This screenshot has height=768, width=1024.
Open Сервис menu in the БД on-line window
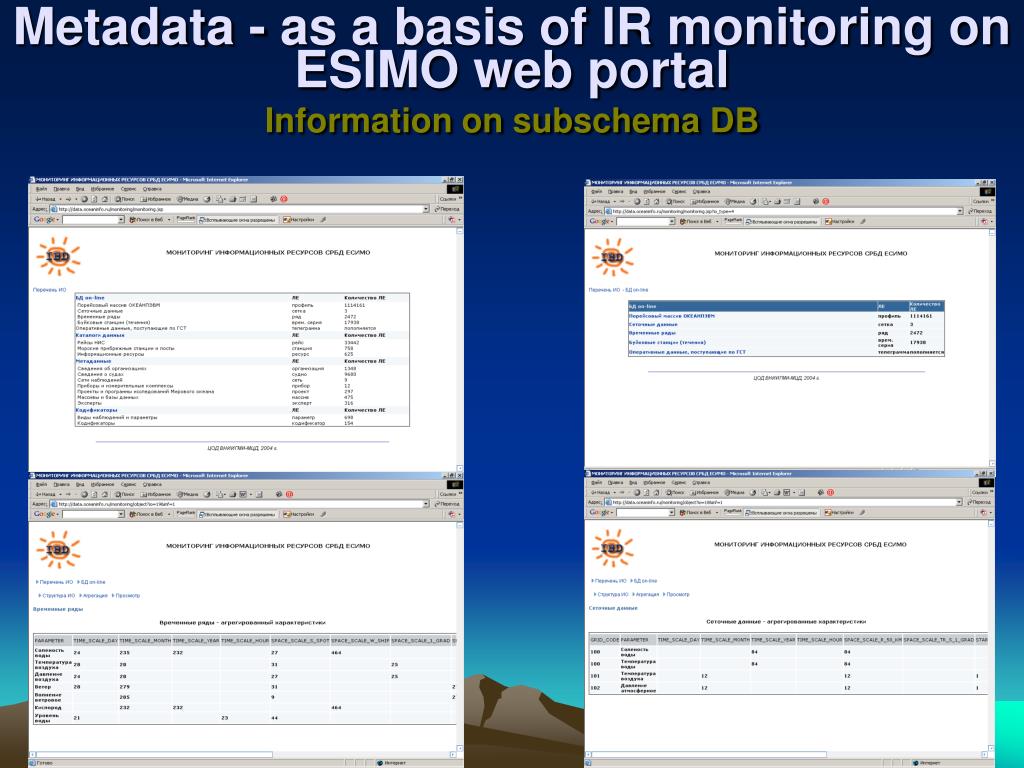pos(679,192)
